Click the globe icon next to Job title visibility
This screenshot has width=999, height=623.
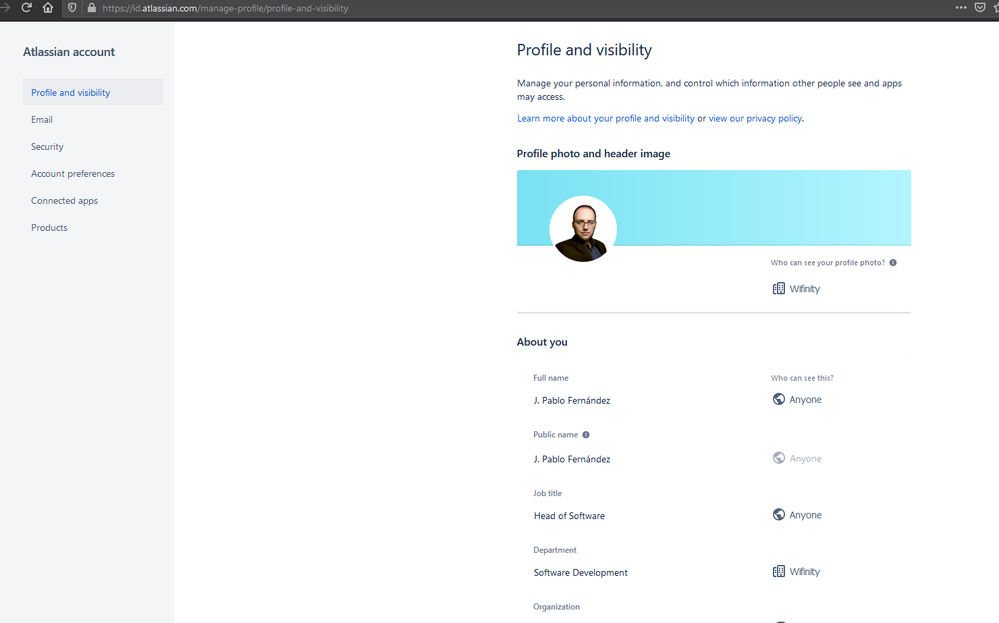(x=777, y=514)
